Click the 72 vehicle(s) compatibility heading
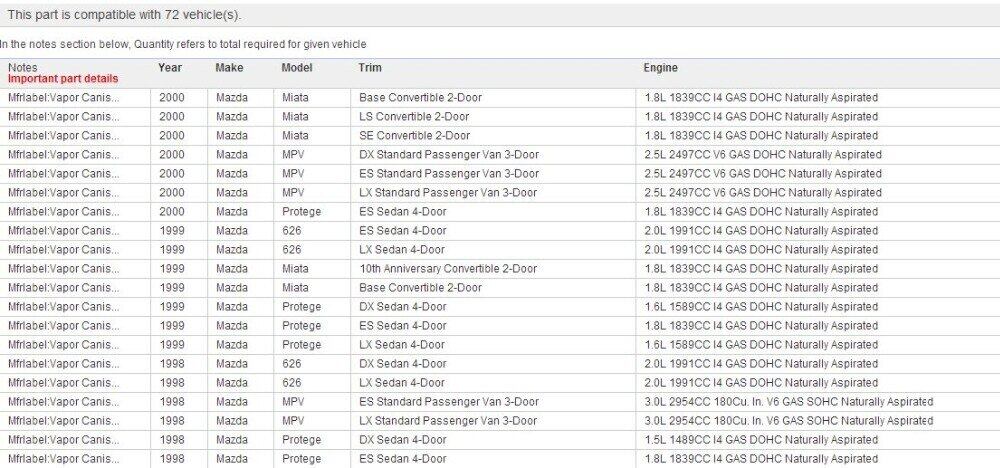The image size is (1000, 468). (124, 15)
